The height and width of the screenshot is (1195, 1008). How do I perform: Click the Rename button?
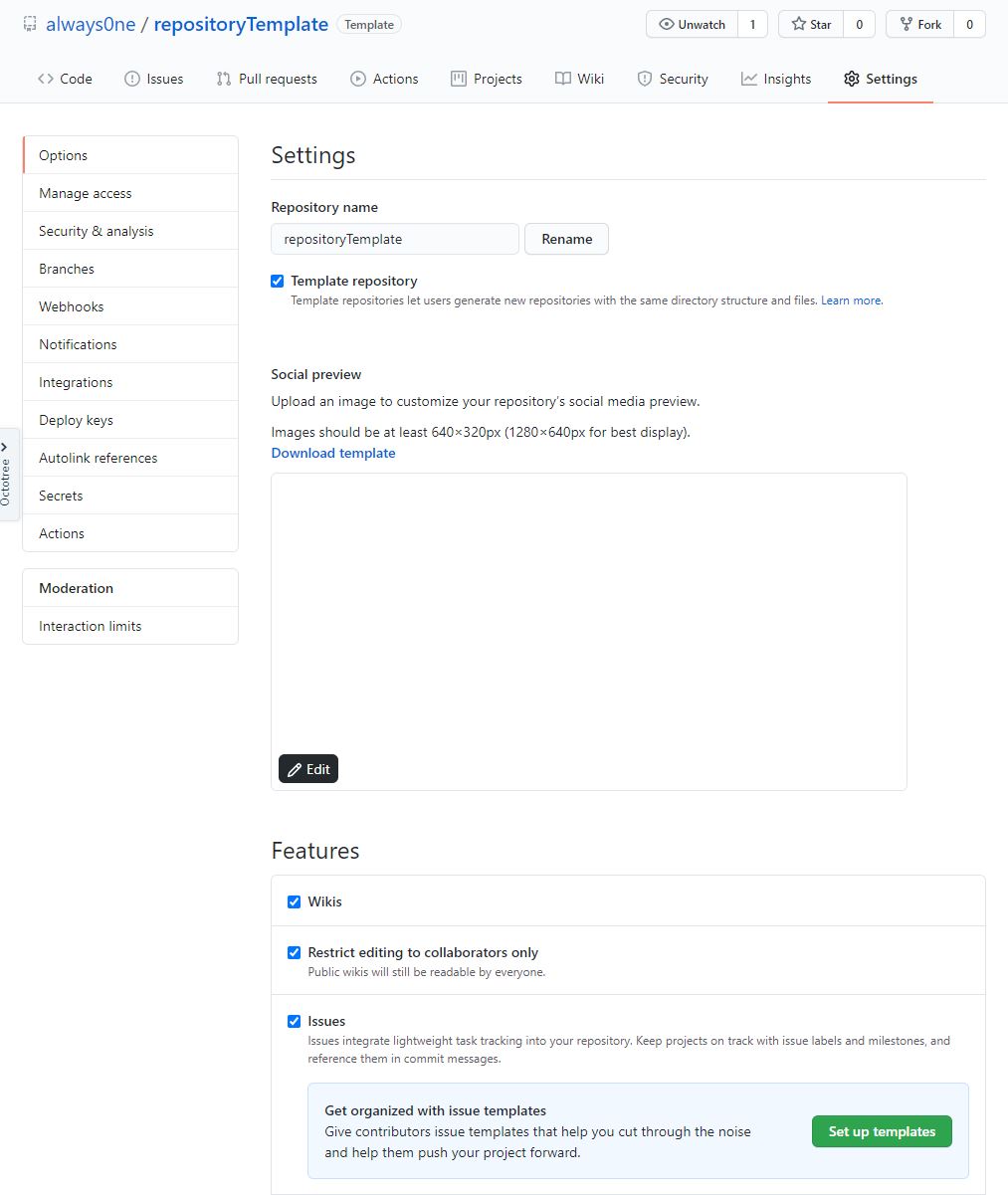click(x=566, y=239)
